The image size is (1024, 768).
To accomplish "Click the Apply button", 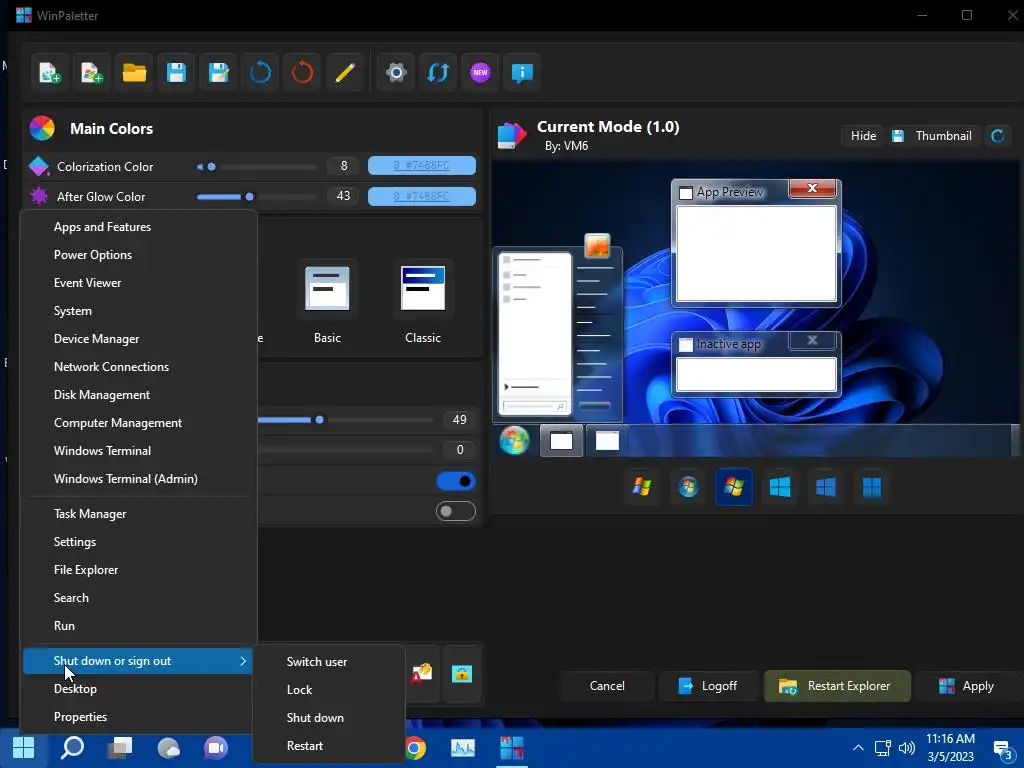I will 969,686.
